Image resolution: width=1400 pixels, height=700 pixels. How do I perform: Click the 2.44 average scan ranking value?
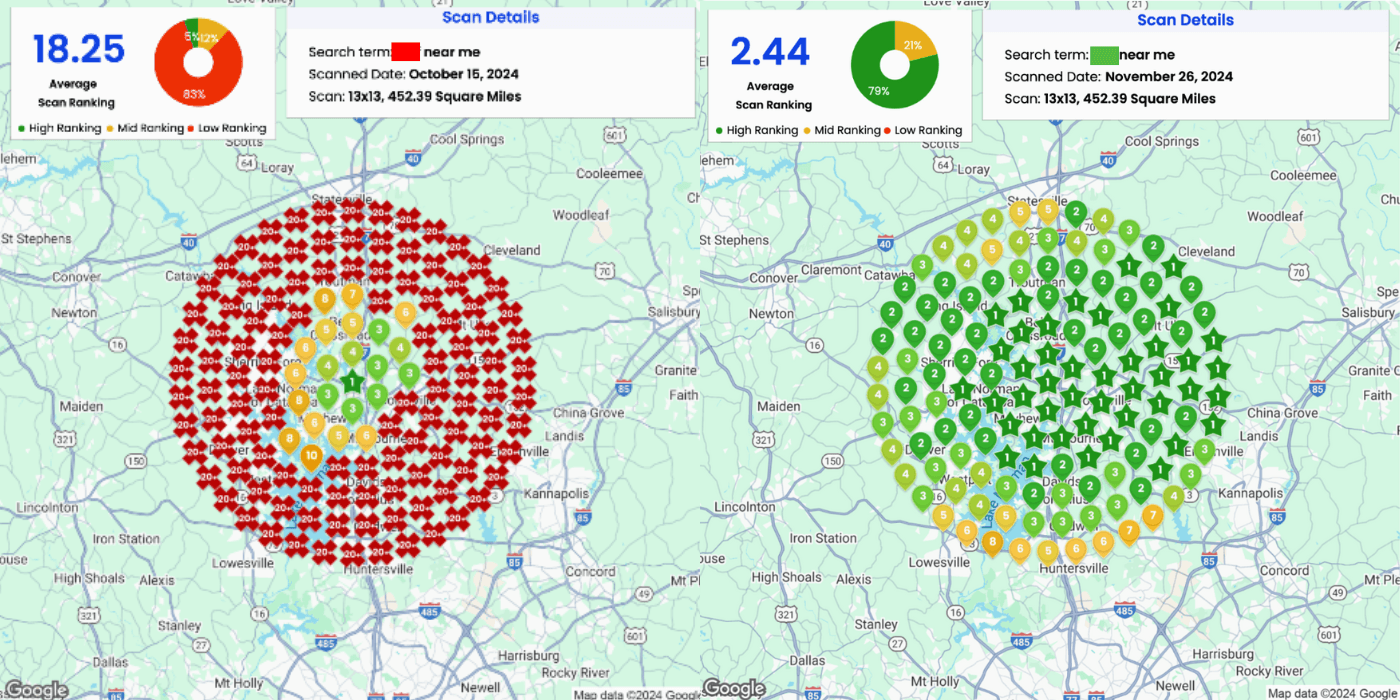click(769, 50)
